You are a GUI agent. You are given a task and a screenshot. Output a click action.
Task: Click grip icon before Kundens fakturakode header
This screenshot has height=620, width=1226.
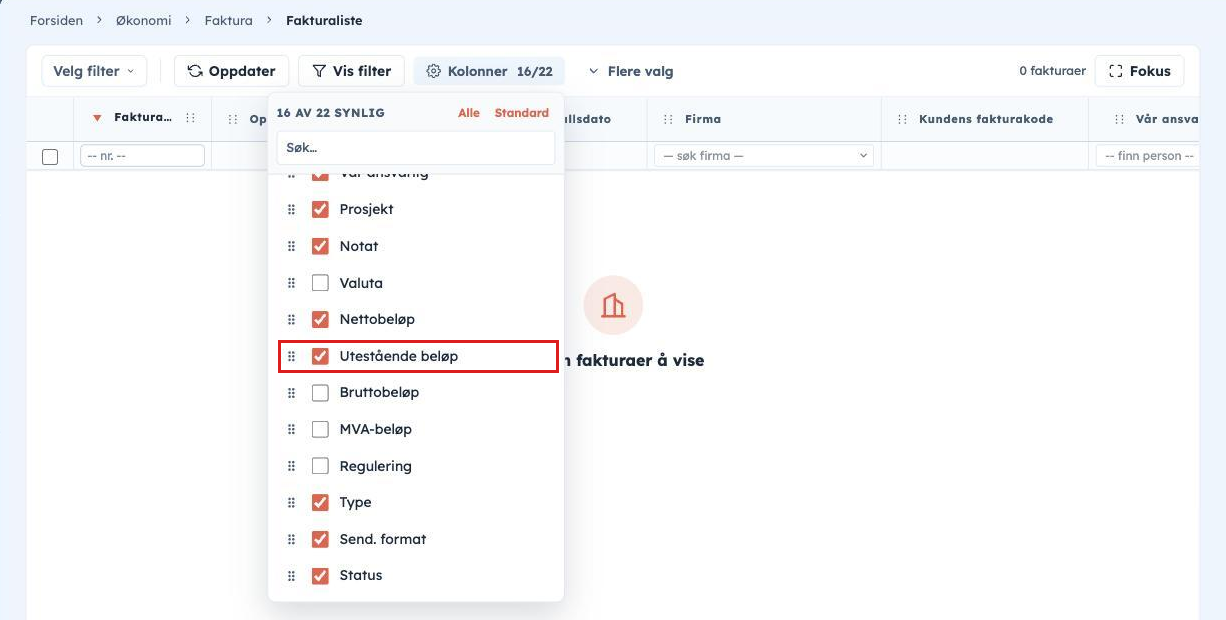pos(902,119)
